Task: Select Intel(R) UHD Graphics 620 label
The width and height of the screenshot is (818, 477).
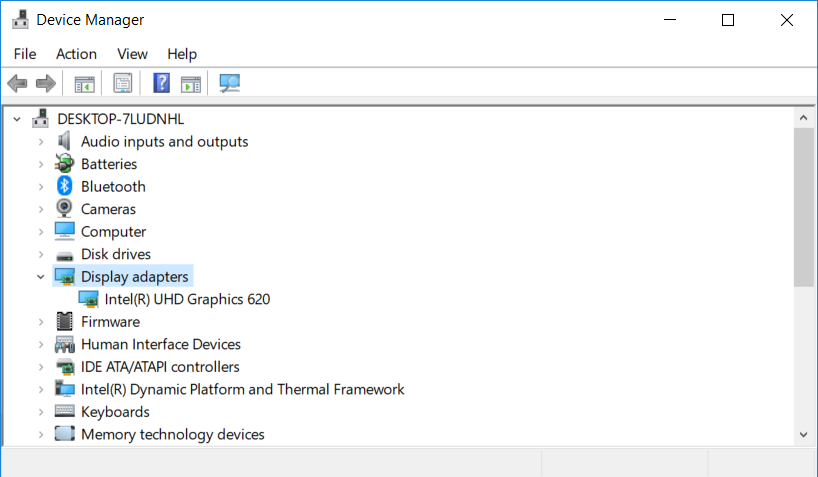Action: click(x=187, y=299)
